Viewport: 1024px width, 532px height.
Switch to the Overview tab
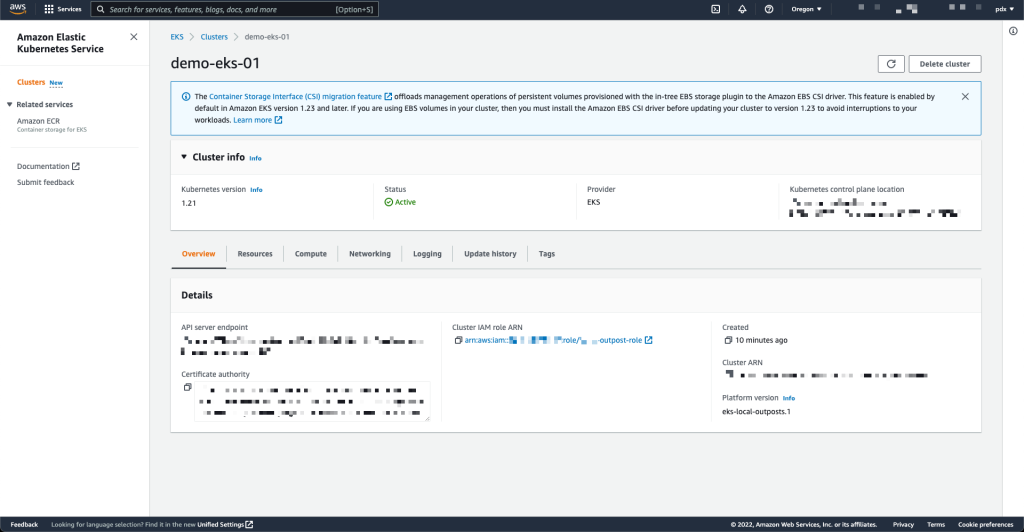click(x=199, y=254)
